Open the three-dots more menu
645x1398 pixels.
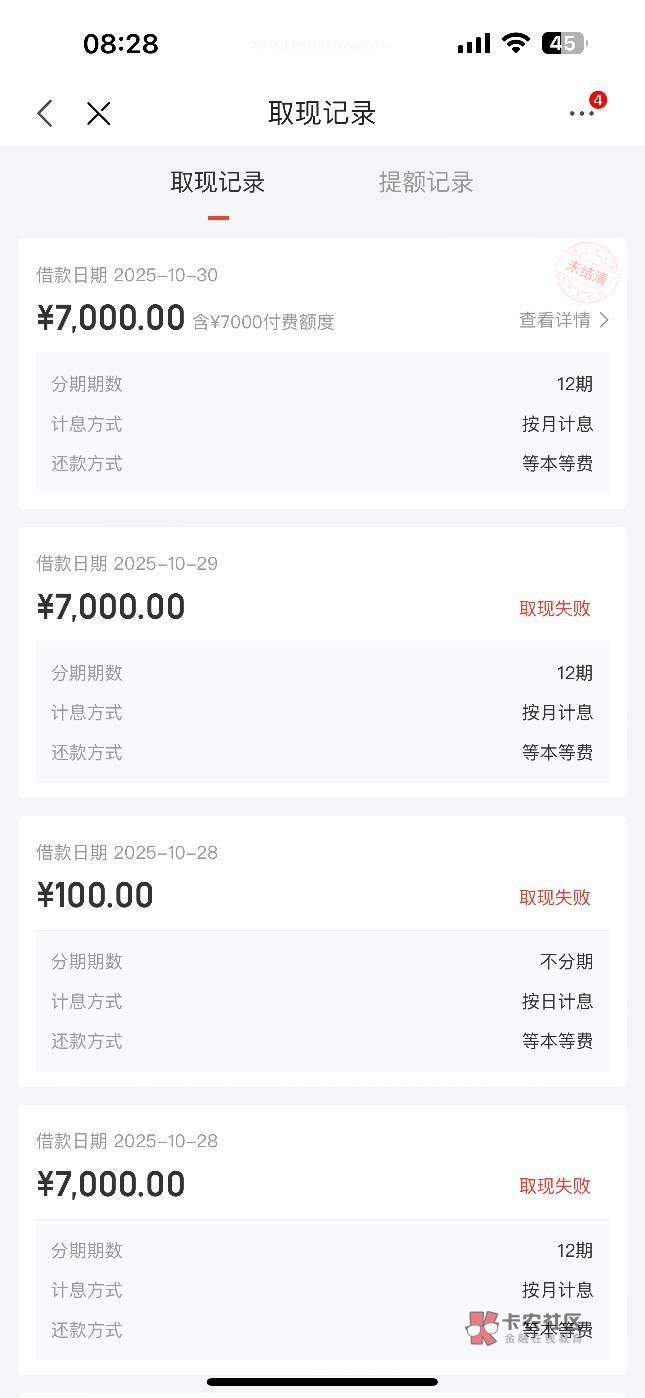point(581,114)
